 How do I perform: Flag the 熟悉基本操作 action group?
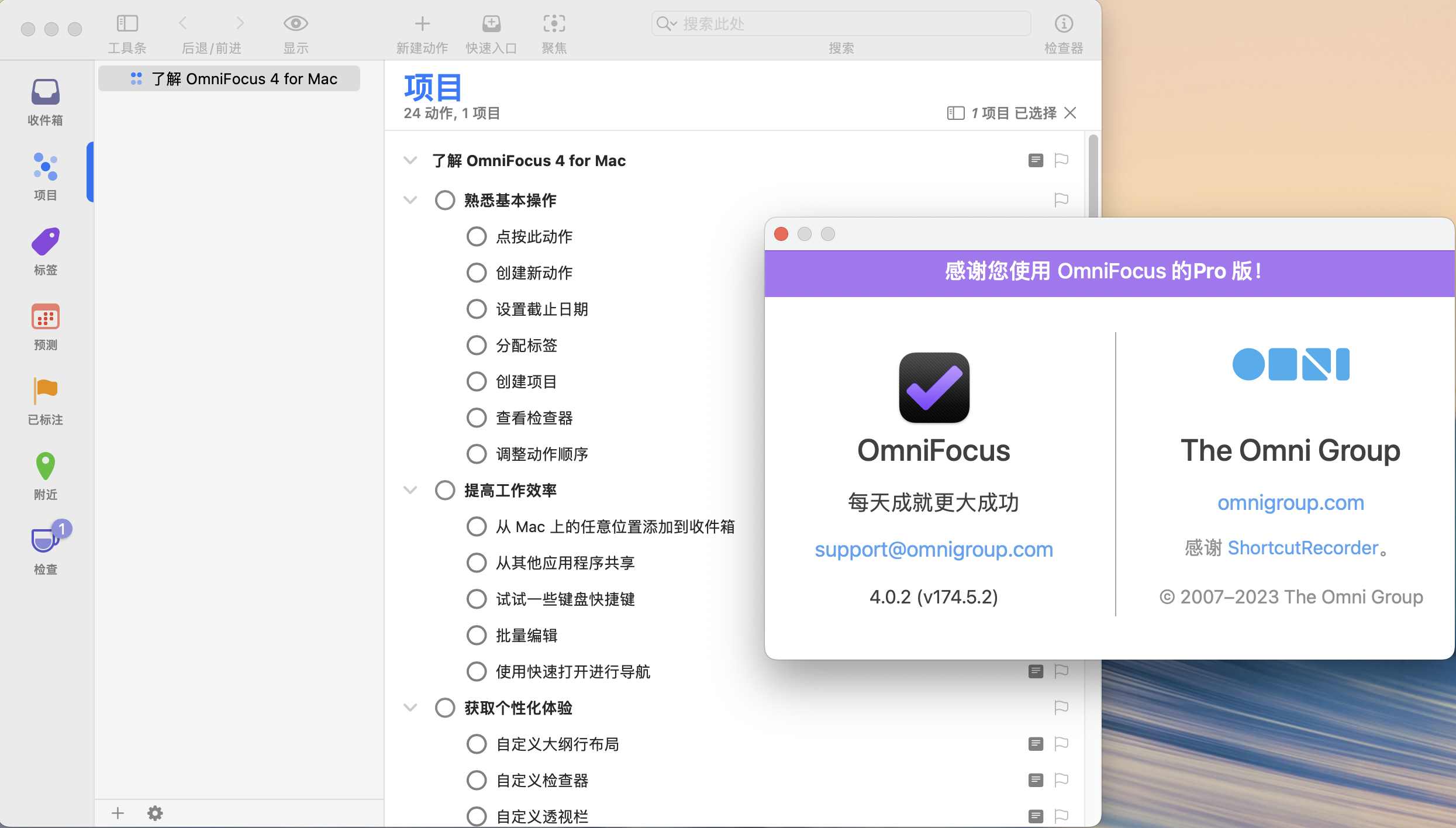tap(1061, 200)
